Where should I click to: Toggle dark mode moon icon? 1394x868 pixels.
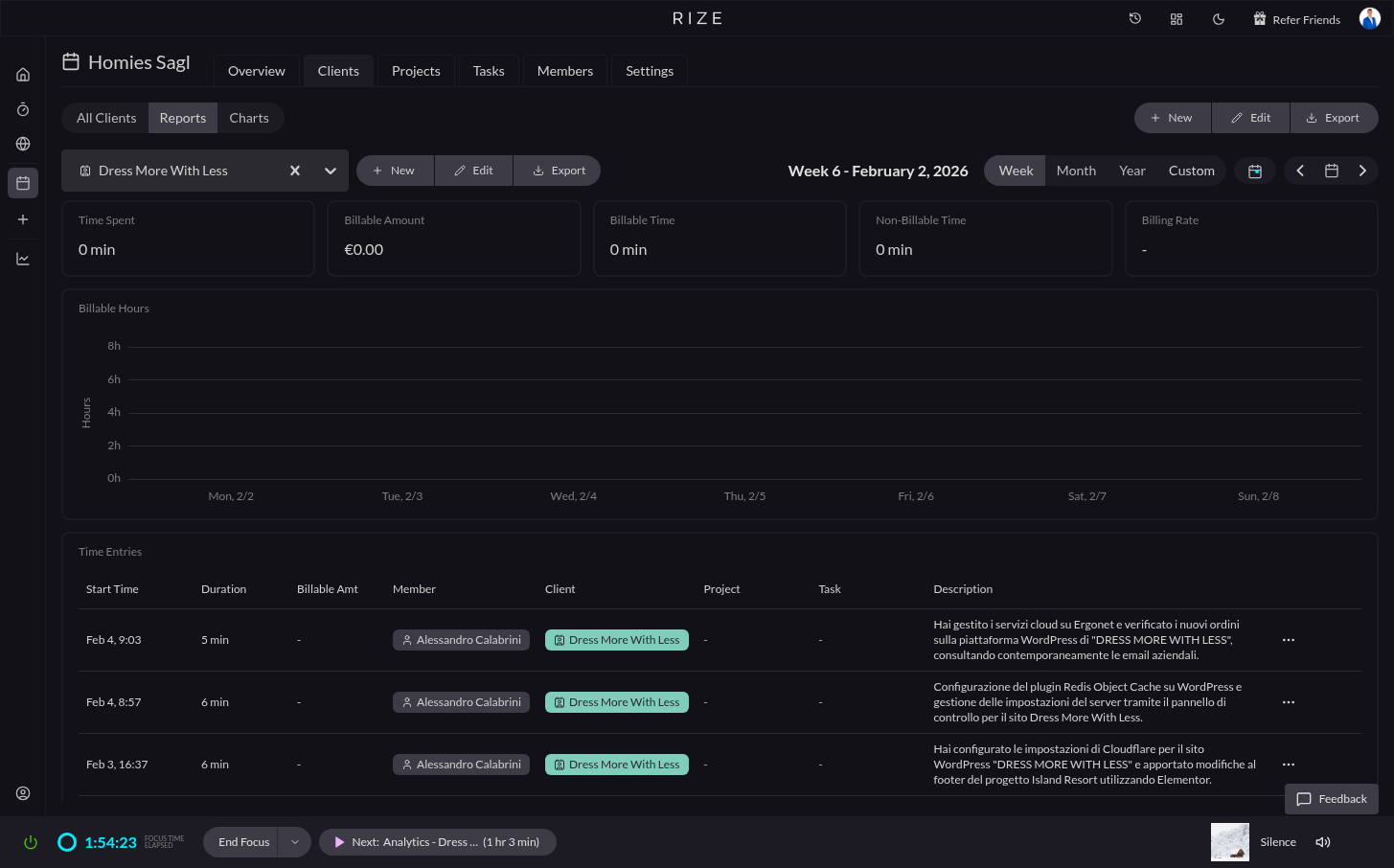tap(1219, 19)
